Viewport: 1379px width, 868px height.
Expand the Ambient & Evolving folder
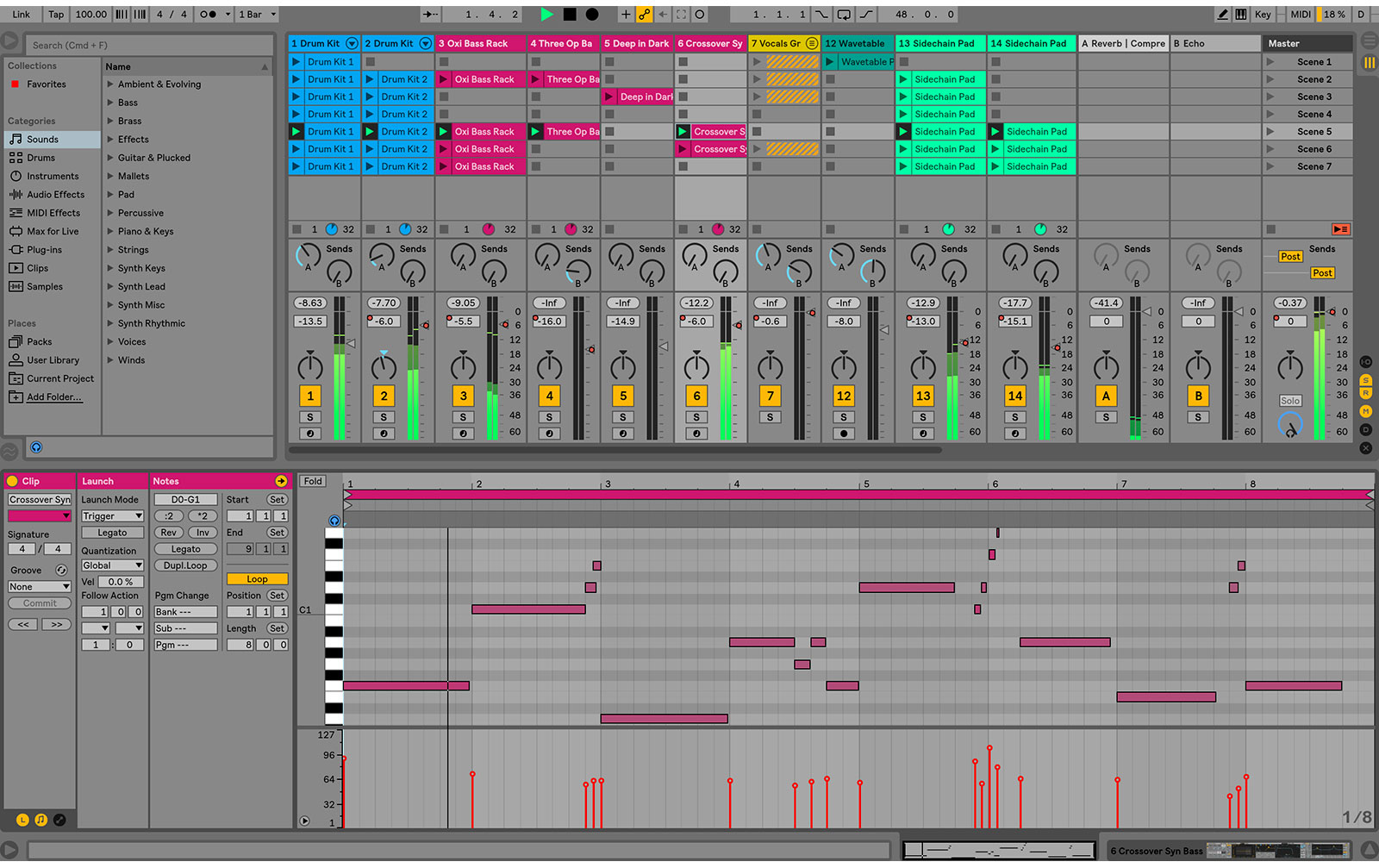[110, 84]
